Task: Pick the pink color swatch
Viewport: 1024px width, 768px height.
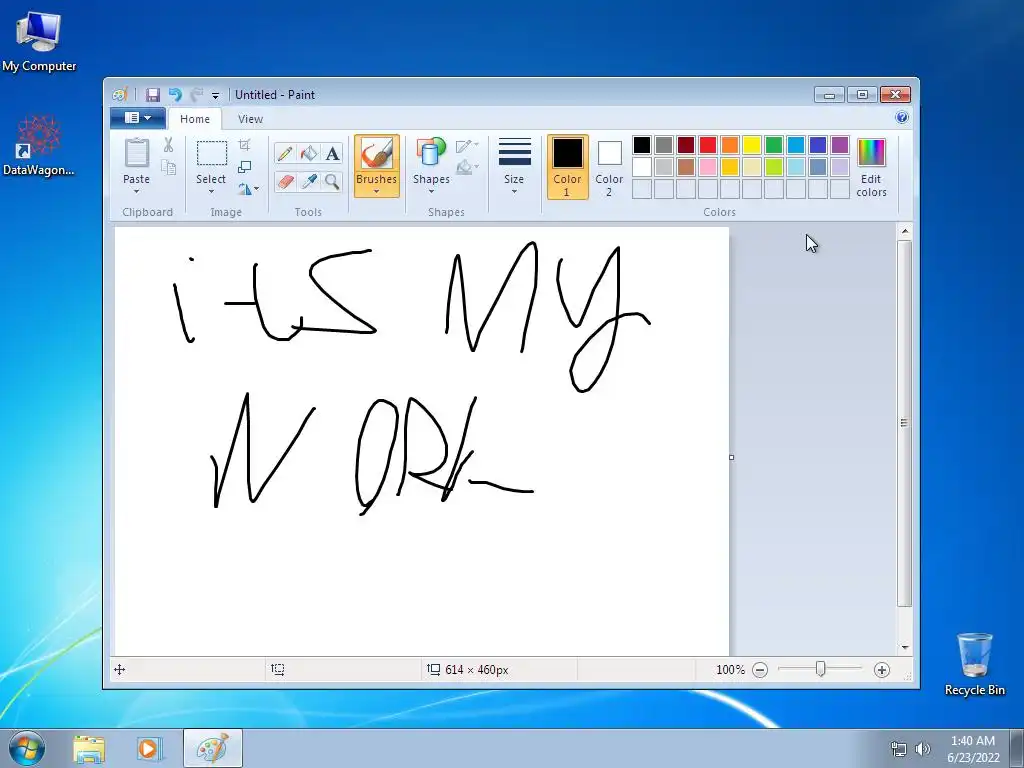Action: click(708, 167)
